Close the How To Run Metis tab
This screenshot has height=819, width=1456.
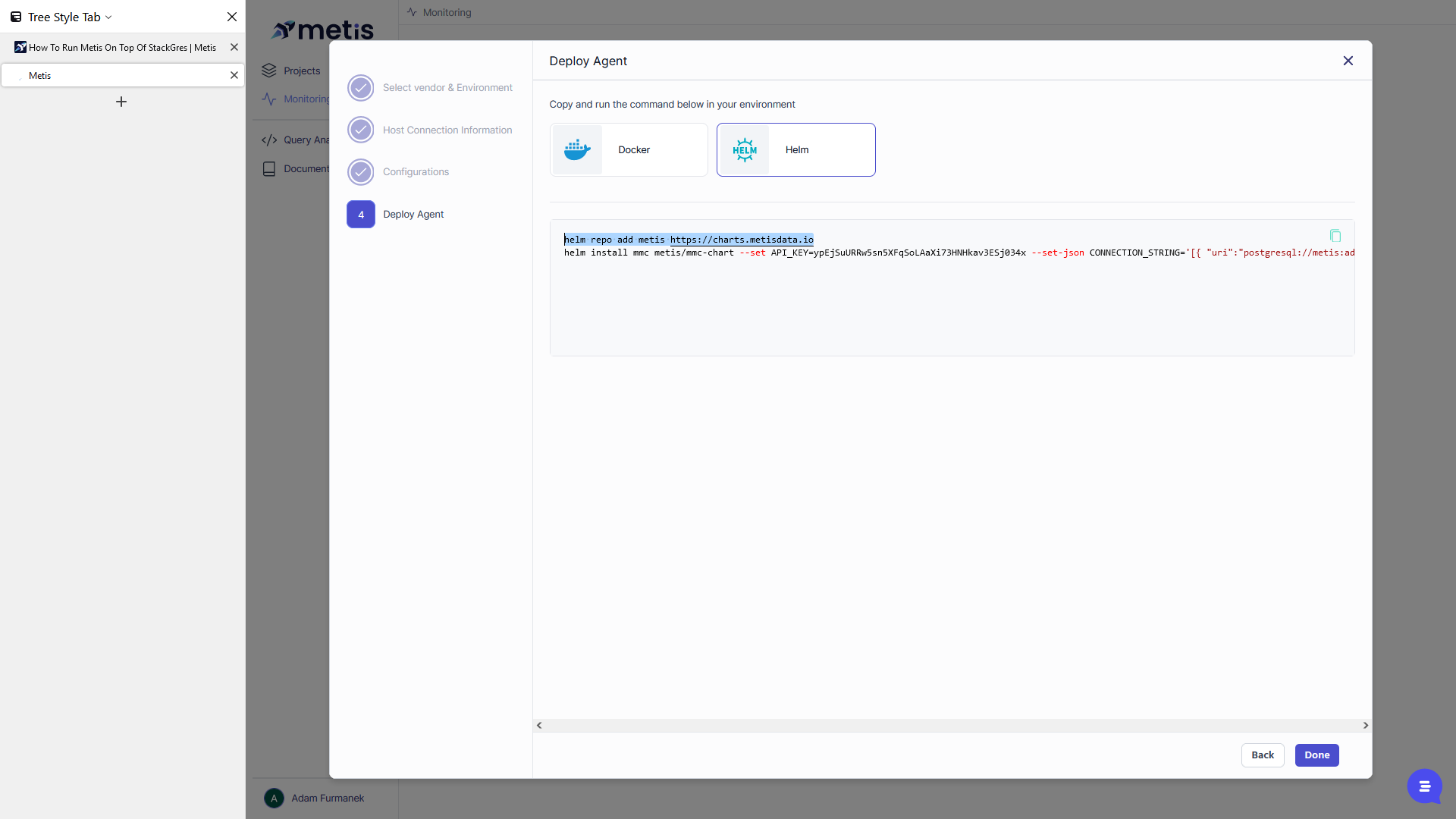[x=234, y=47]
